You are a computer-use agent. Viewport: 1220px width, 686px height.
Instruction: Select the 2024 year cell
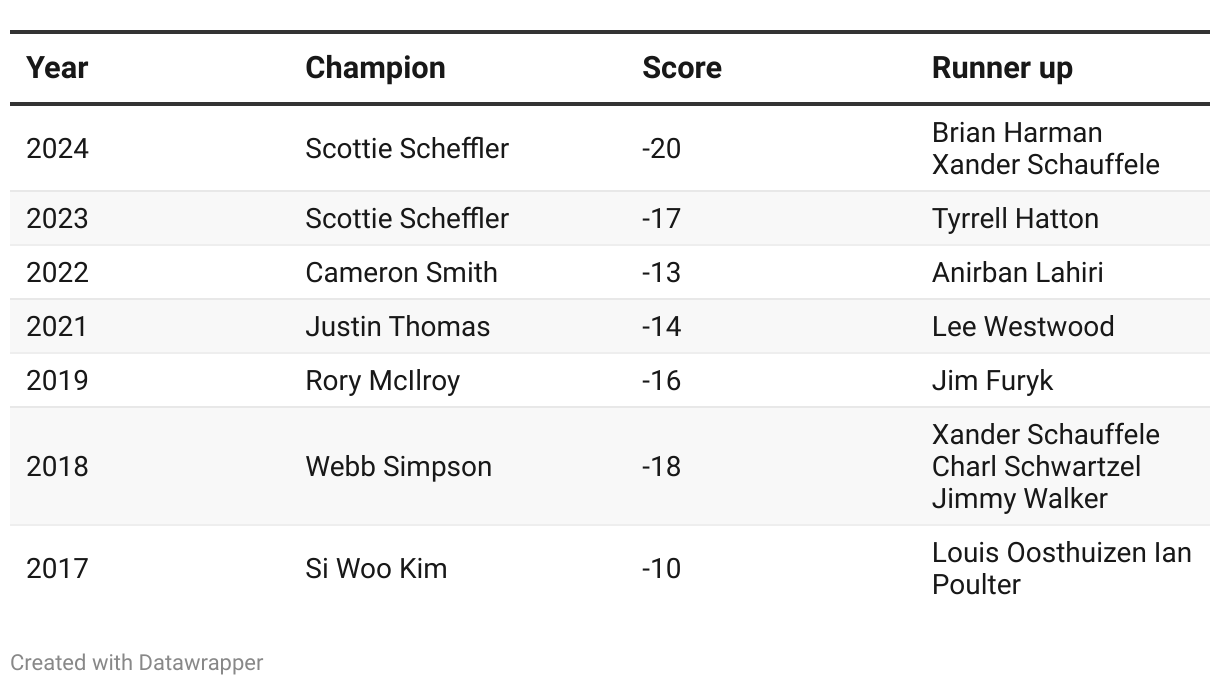[x=57, y=149]
